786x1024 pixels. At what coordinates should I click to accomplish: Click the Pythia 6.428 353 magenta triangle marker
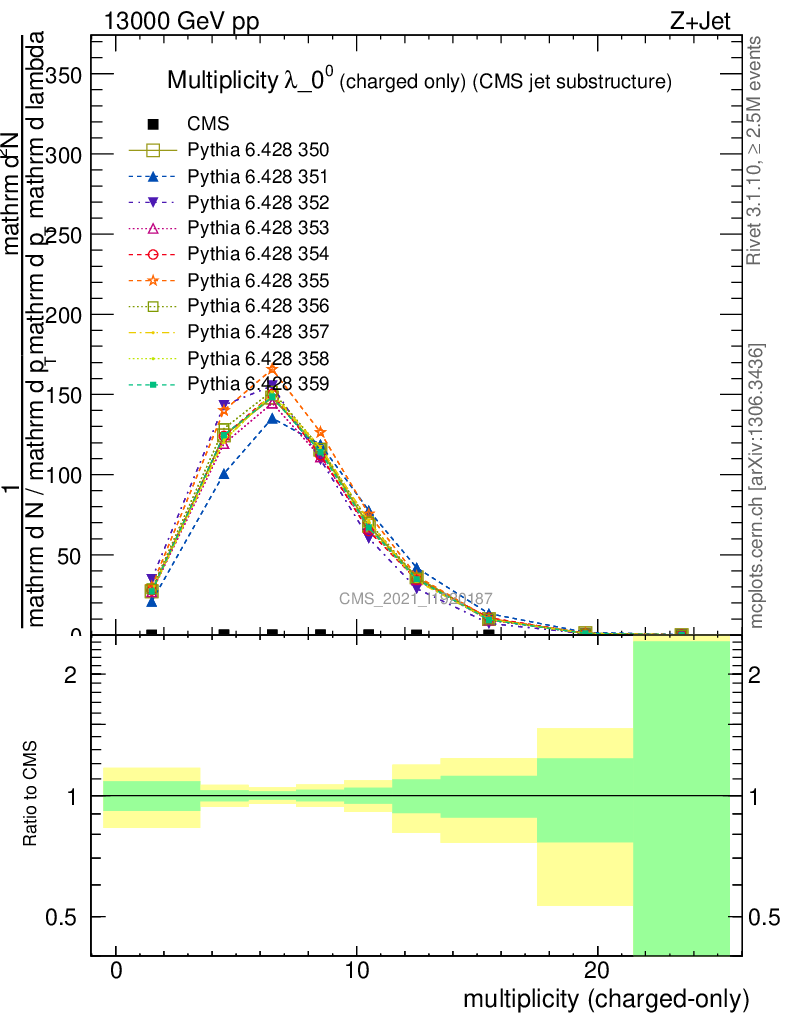click(153, 229)
